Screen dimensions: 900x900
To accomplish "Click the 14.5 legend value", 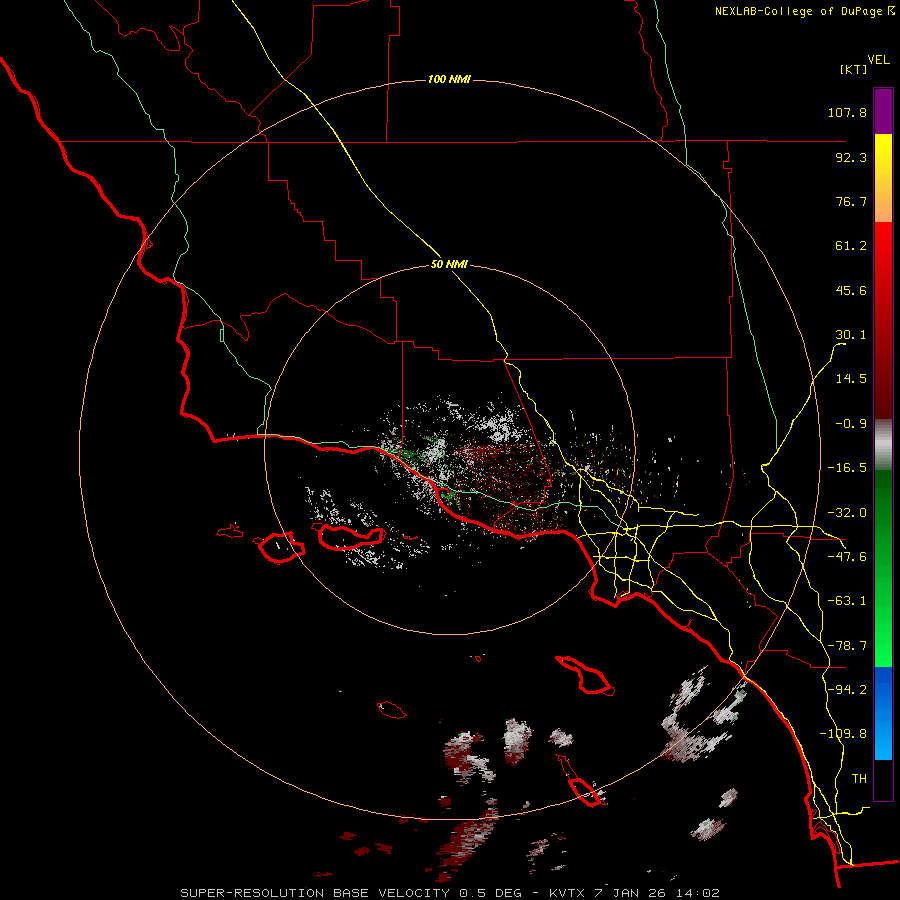I will pyautogui.click(x=851, y=379).
